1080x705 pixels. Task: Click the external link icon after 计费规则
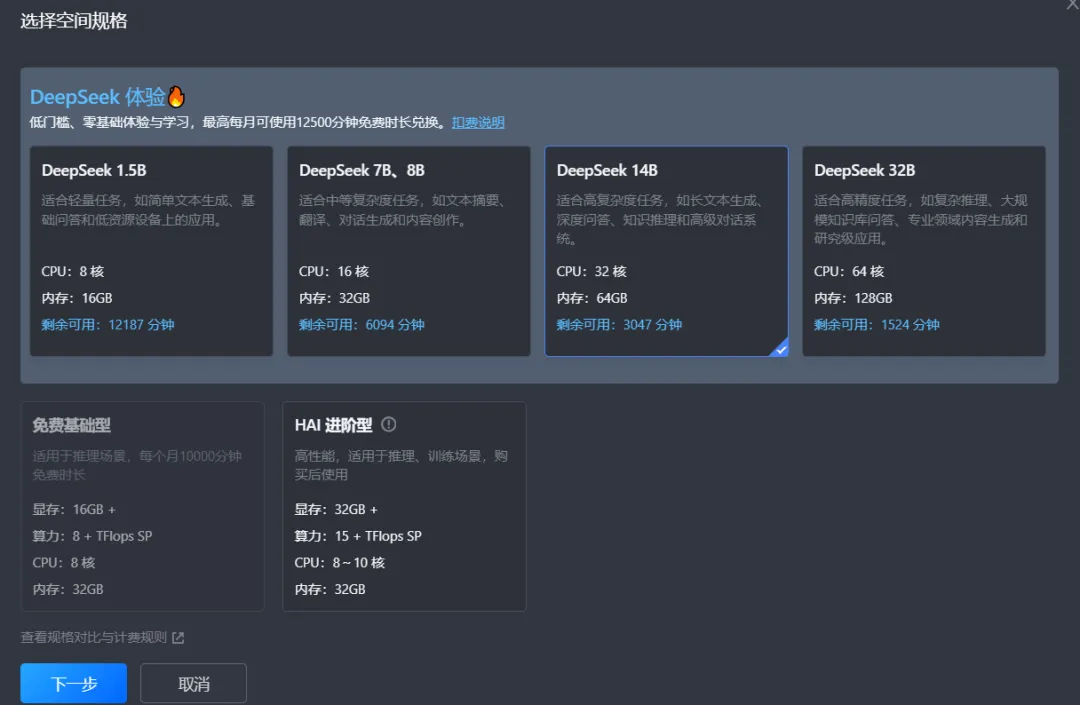pyautogui.click(x=178, y=638)
